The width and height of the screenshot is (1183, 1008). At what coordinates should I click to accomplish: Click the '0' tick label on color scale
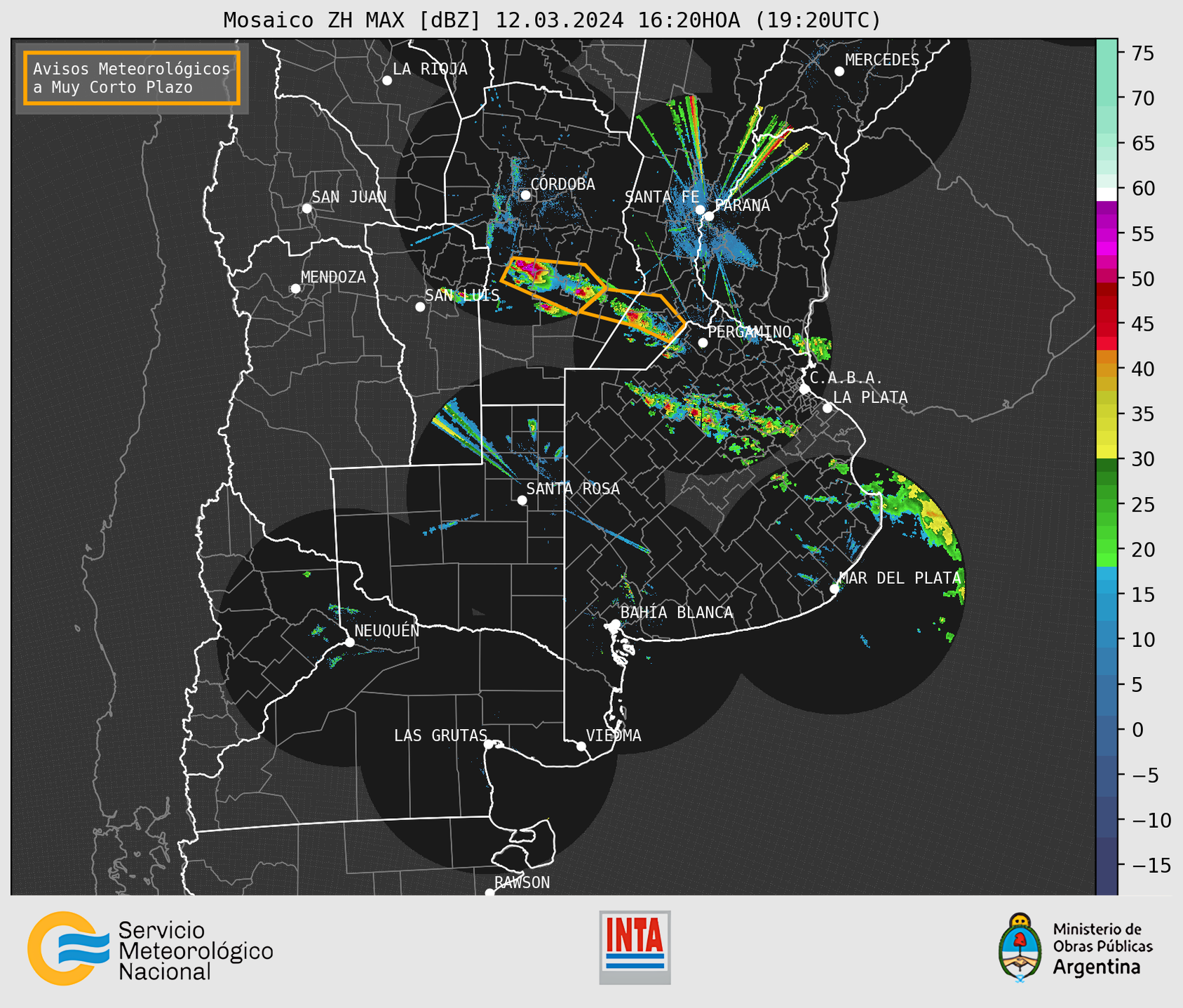click(x=1137, y=730)
